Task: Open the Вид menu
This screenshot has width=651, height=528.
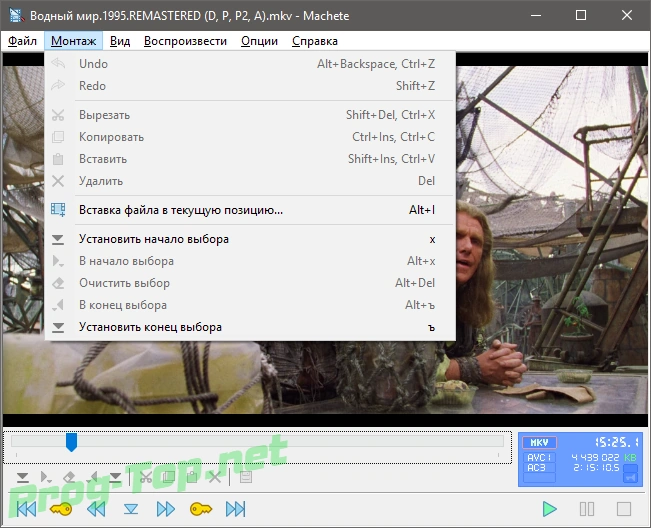Action: coord(120,41)
